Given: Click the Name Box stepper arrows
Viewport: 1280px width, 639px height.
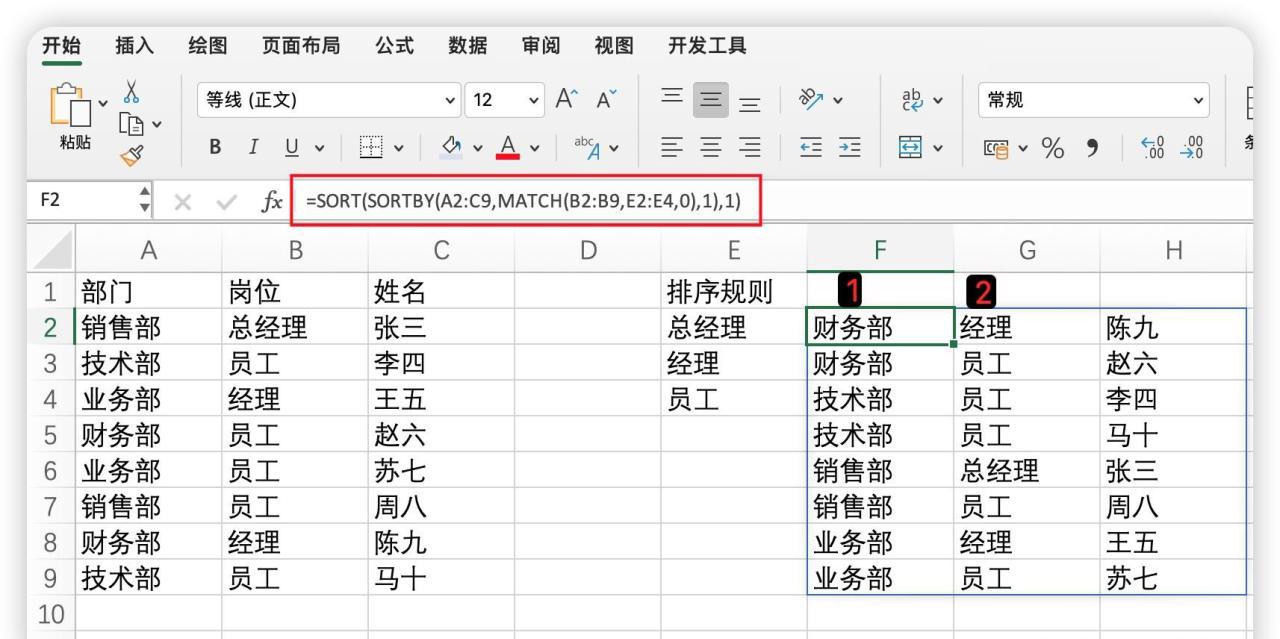Looking at the screenshot, I should [x=144, y=201].
